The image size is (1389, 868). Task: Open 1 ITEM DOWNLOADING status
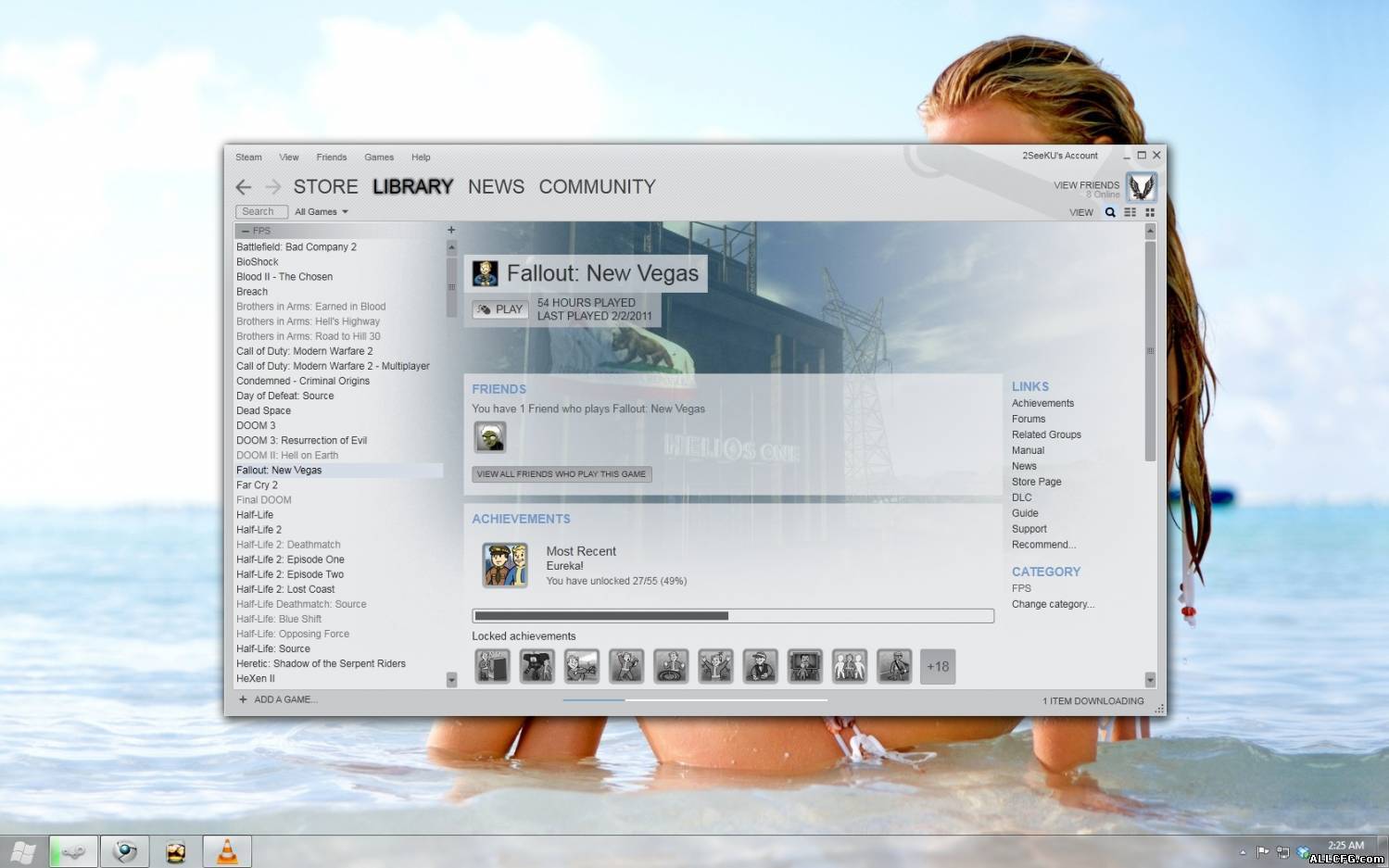click(1093, 701)
